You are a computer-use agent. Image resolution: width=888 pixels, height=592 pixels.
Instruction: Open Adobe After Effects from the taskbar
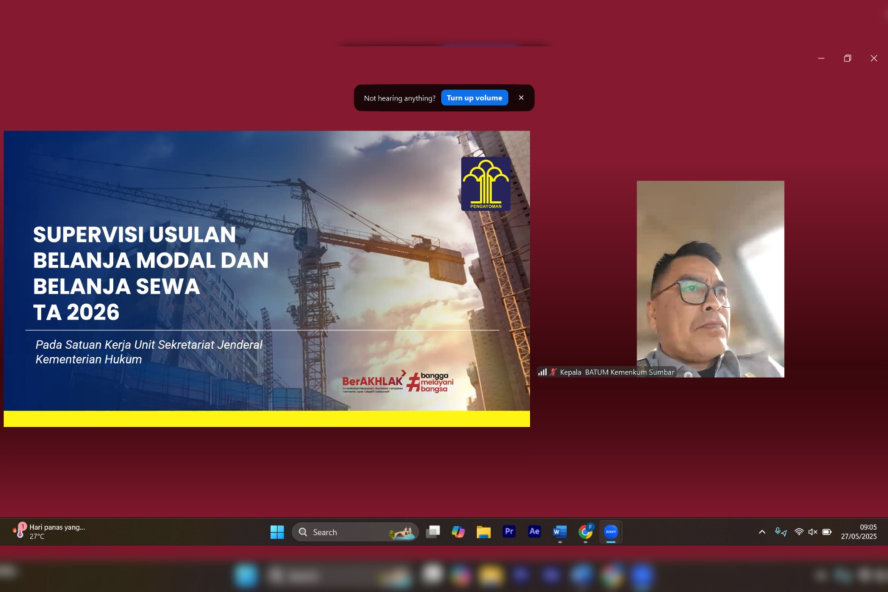coord(535,532)
